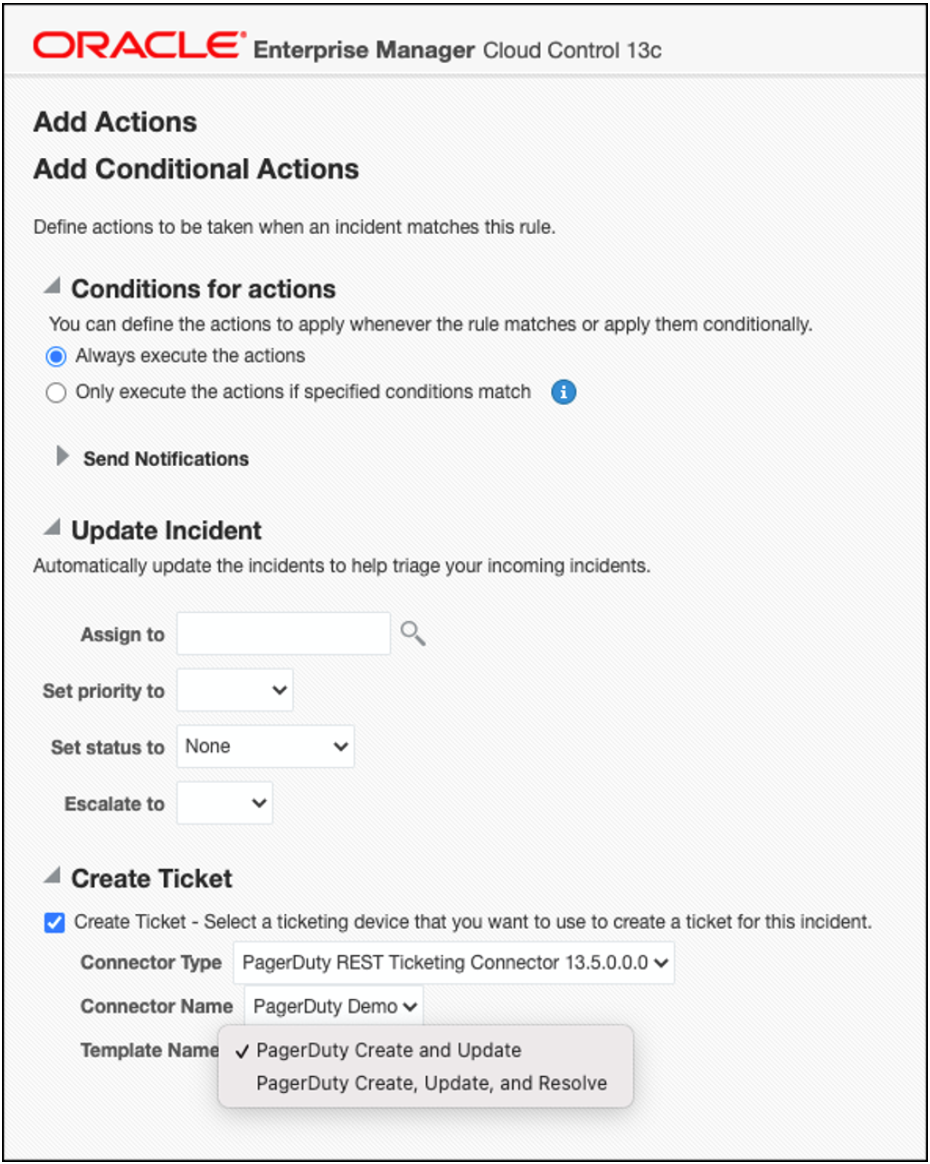Click the Send Notifications heading
The image size is (930, 1164).
click(166, 459)
